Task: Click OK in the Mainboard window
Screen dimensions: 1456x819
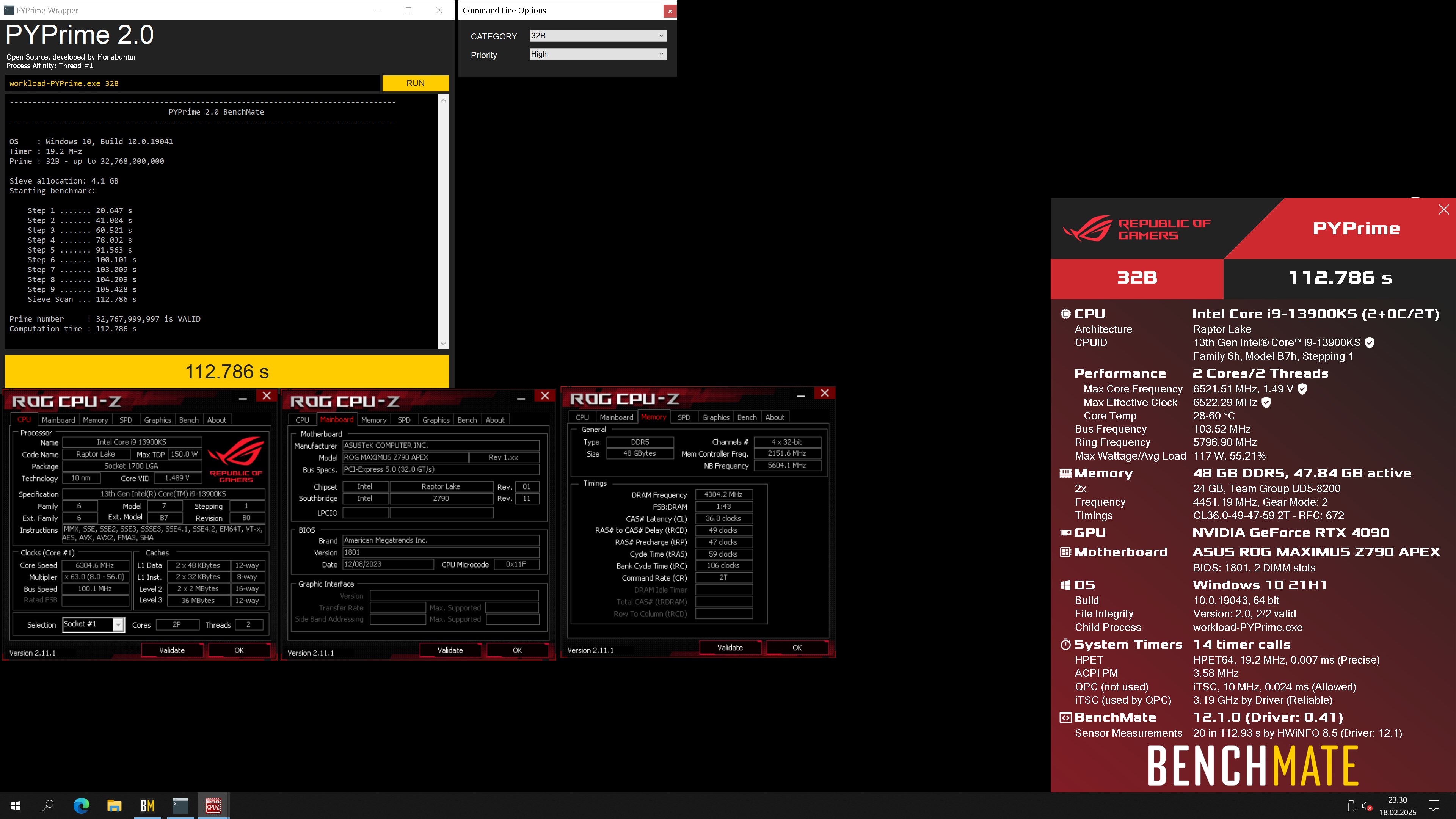Action: click(517, 650)
